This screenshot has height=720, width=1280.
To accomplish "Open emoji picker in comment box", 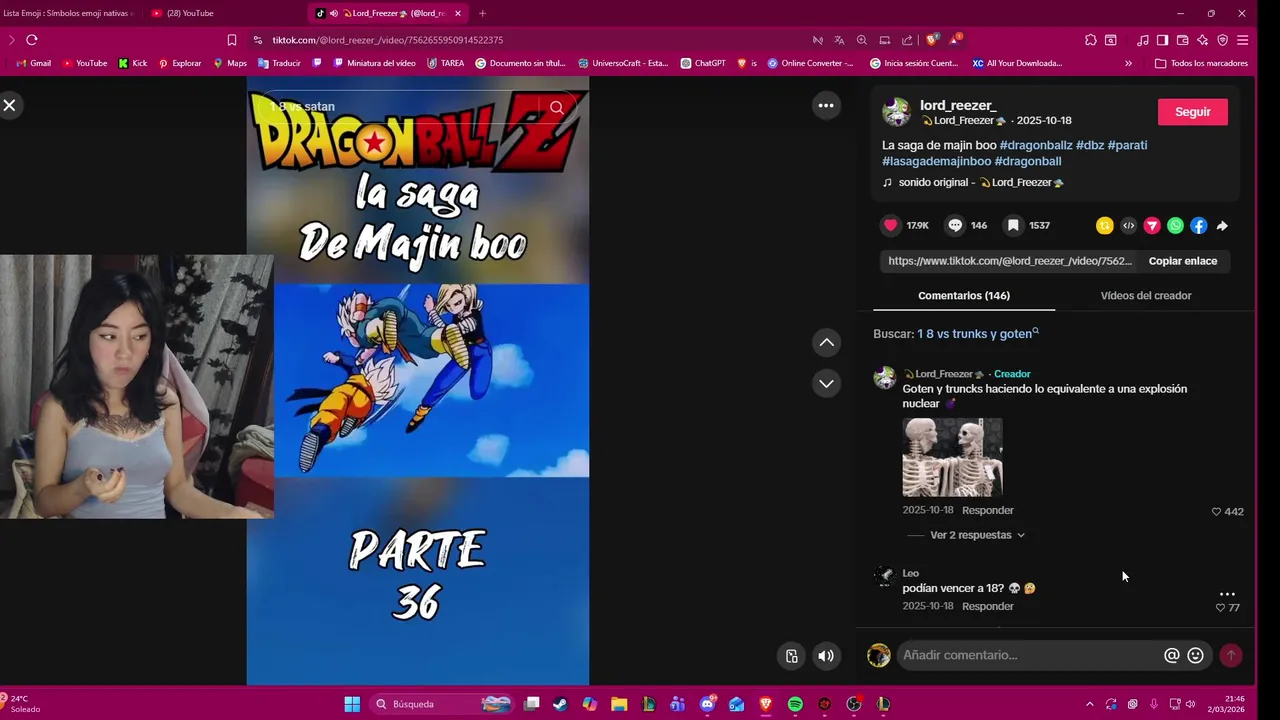I will pos(1195,655).
